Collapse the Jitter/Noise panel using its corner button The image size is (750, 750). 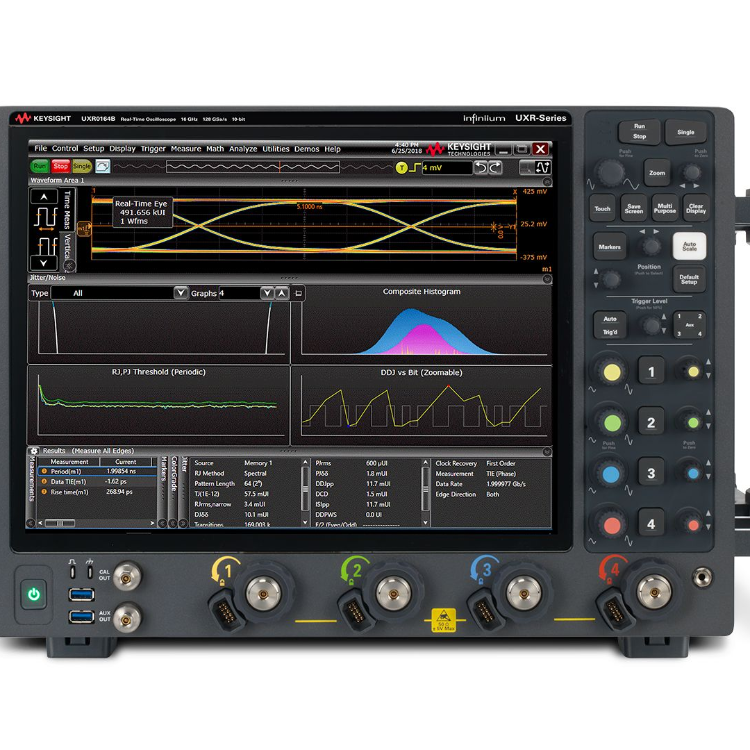[547, 279]
